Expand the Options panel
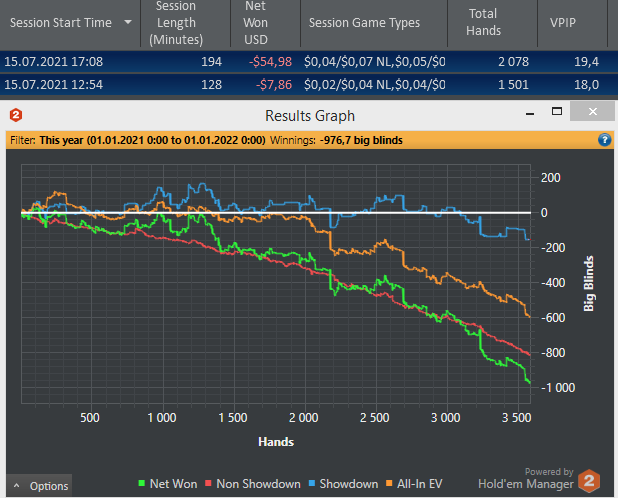The image size is (618, 498). tap(39, 486)
